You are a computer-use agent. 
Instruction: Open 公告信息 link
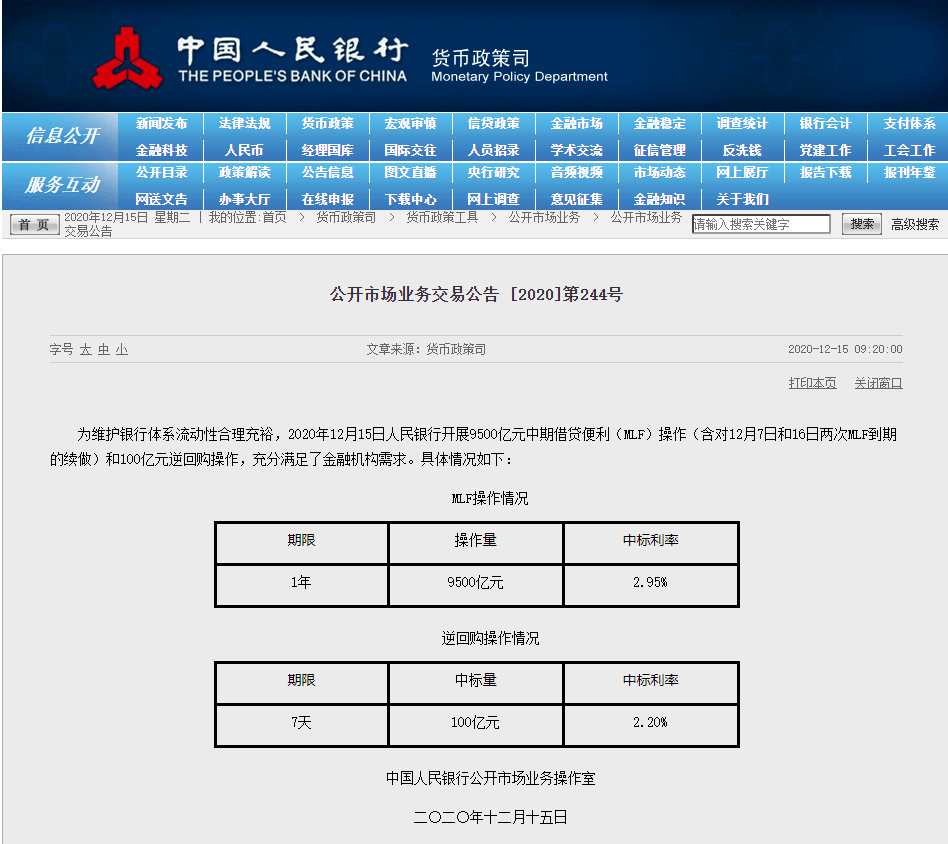tap(328, 172)
